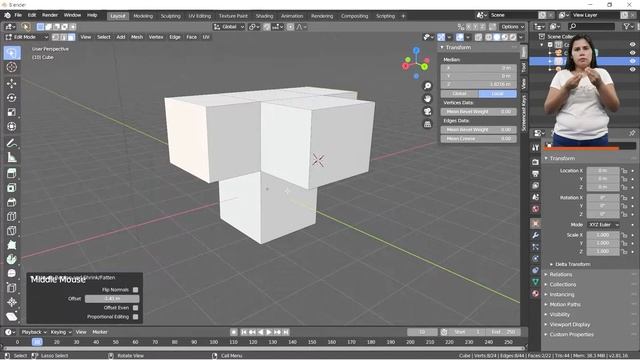Enable the Offset Even checkbox
The height and width of the screenshot is (360, 640).
point(136,308)
